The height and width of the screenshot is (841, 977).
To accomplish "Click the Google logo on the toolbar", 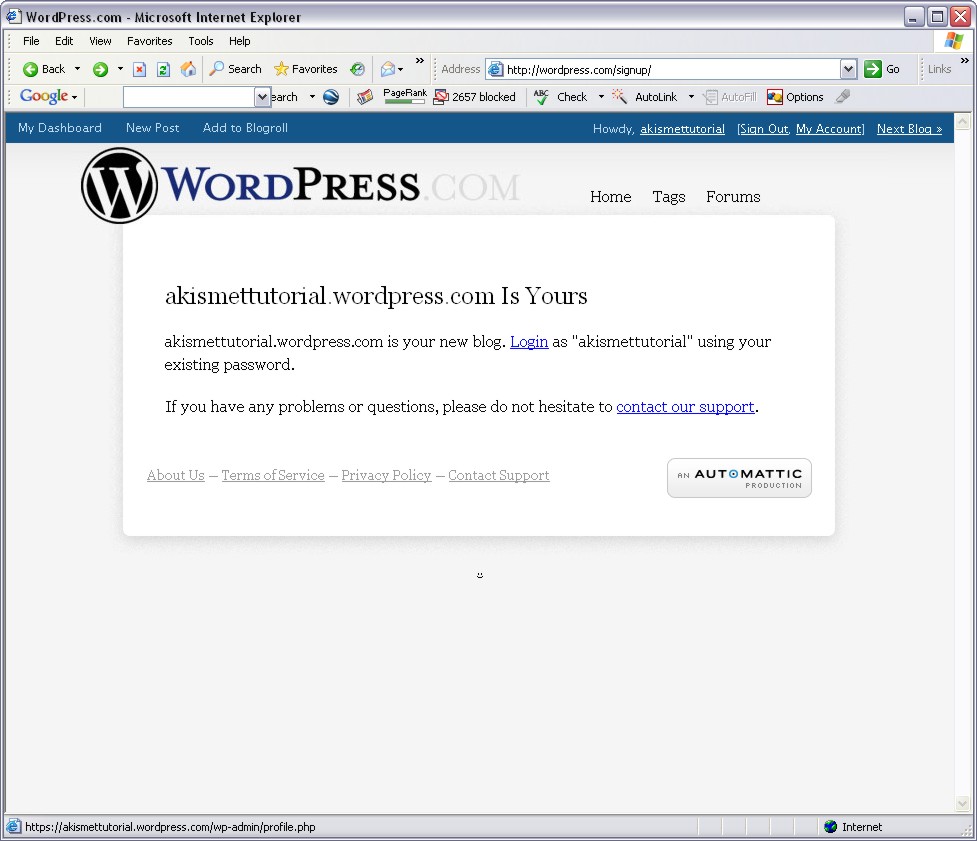I will [44, 96].
